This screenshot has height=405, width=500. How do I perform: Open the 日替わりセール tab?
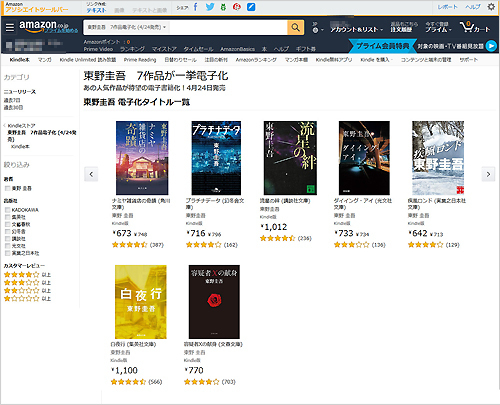coord(180,60)
